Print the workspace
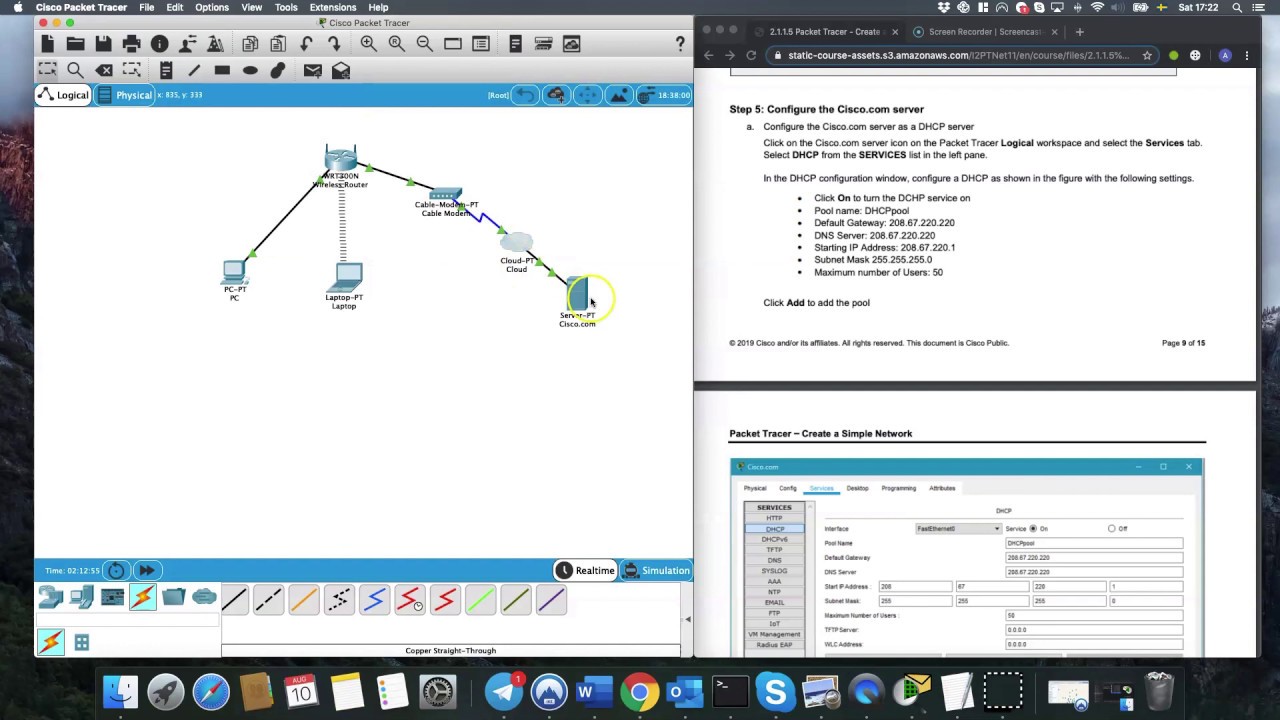The image size is (1280, 720). point(131,44)
